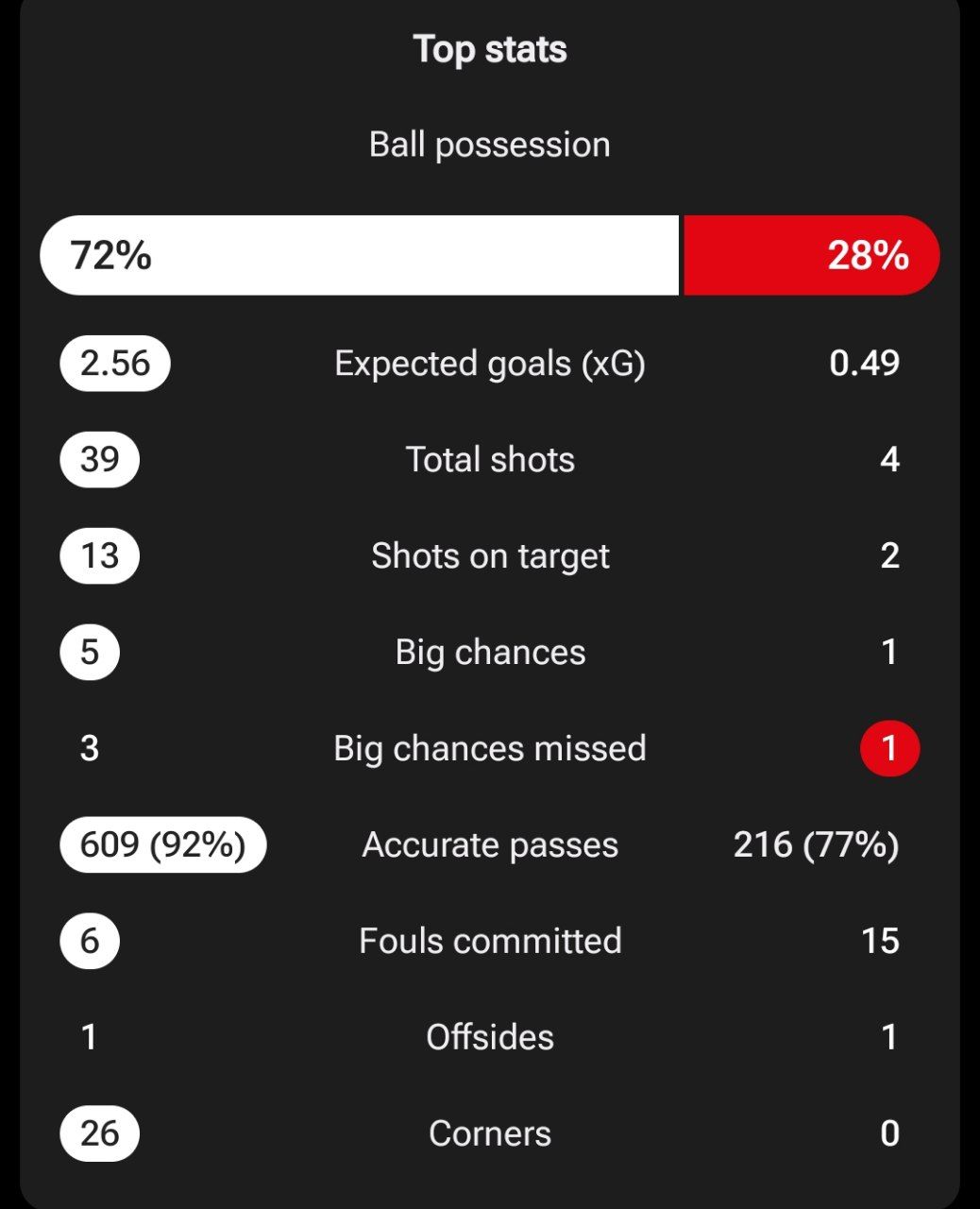Click the Expected goals (xG) label
Image resolution: width=980 pixels, height=1209 pixels.
pyautogui.click(x=490, y=364)
